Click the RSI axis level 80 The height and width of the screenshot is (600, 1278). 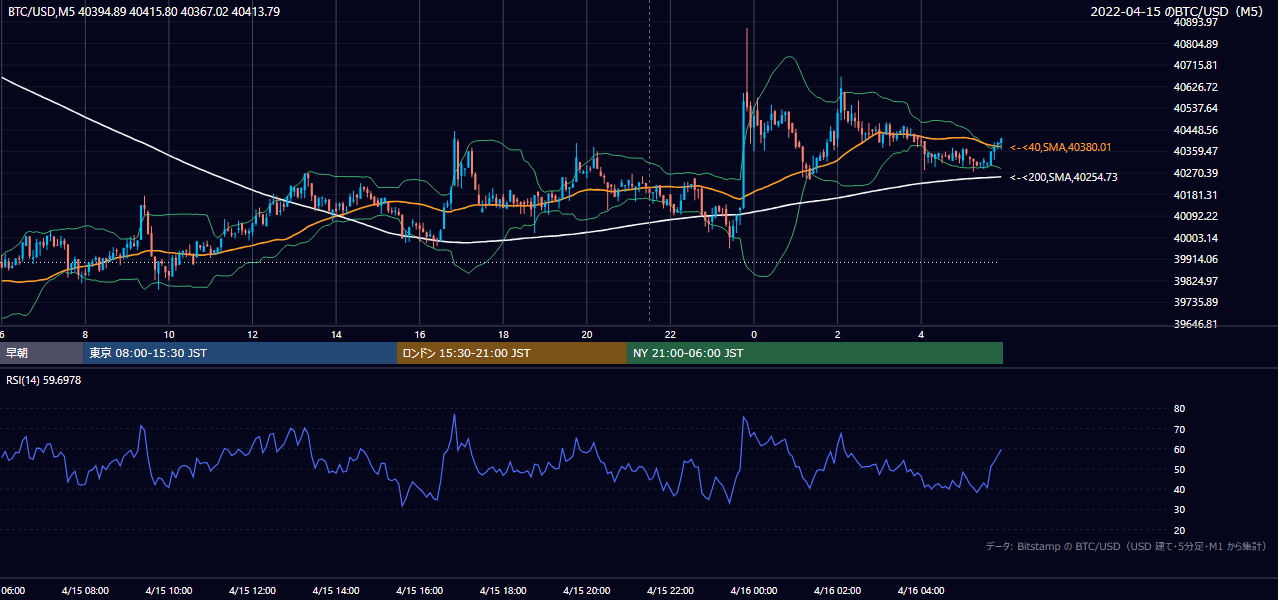(x=1179, y=409)
